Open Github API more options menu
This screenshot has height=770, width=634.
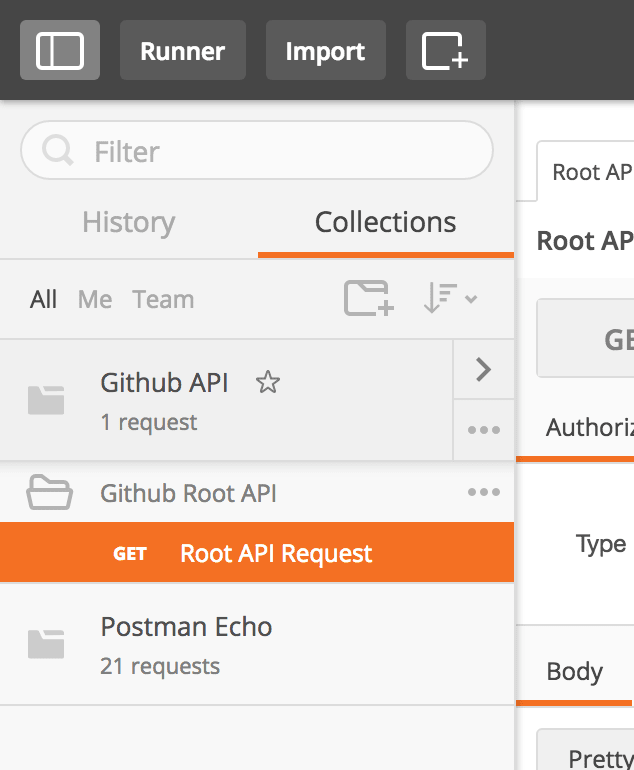click(x=484, y=430)
